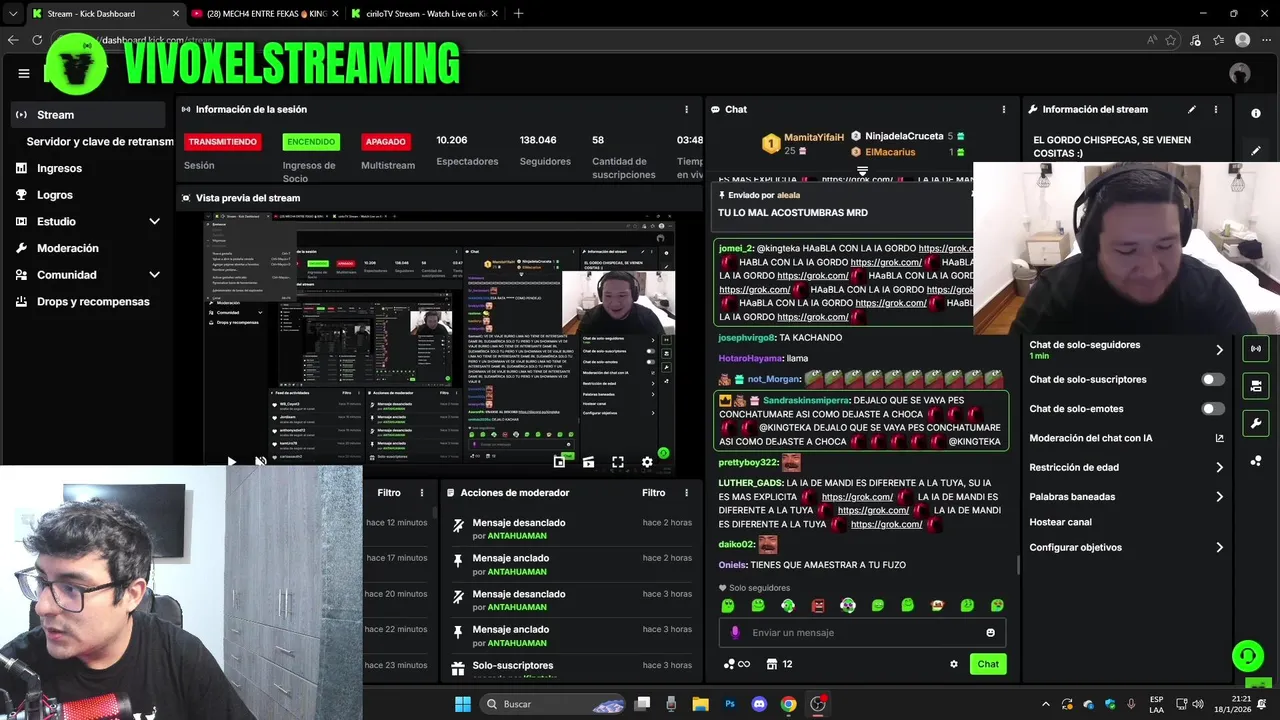Open the Chat panel three-dot menu
This screenshot has height=720, width=1280.
1004,109
